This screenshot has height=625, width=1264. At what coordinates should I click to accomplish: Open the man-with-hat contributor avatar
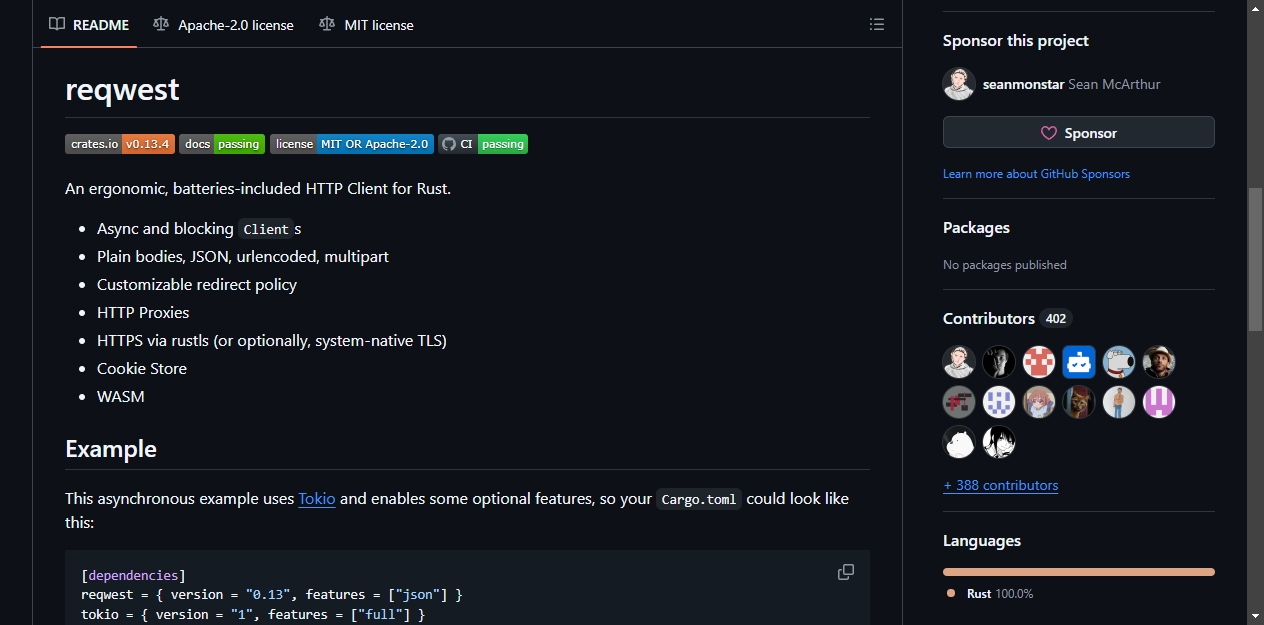[1159, 362]
